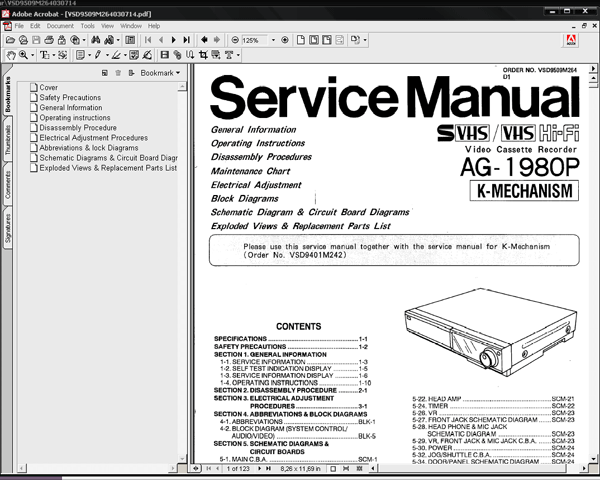Expand the Text Select tool arrow
600x480 pixels.
tap(54, 56)
